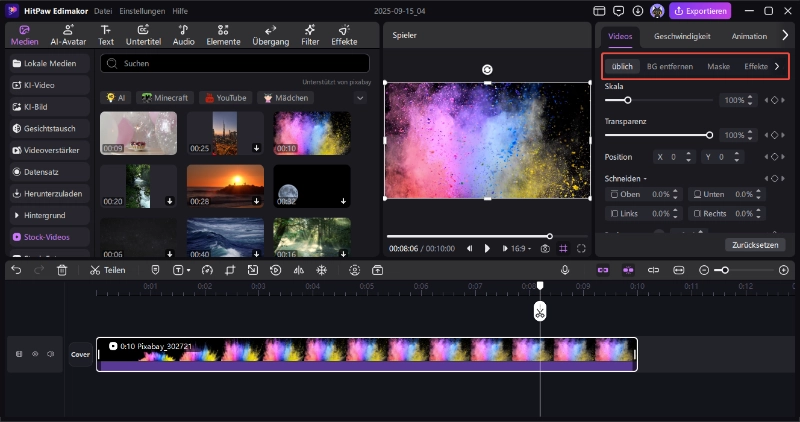
Task: Enter fullscreen player mode
Action: click(x=581, y=249)
